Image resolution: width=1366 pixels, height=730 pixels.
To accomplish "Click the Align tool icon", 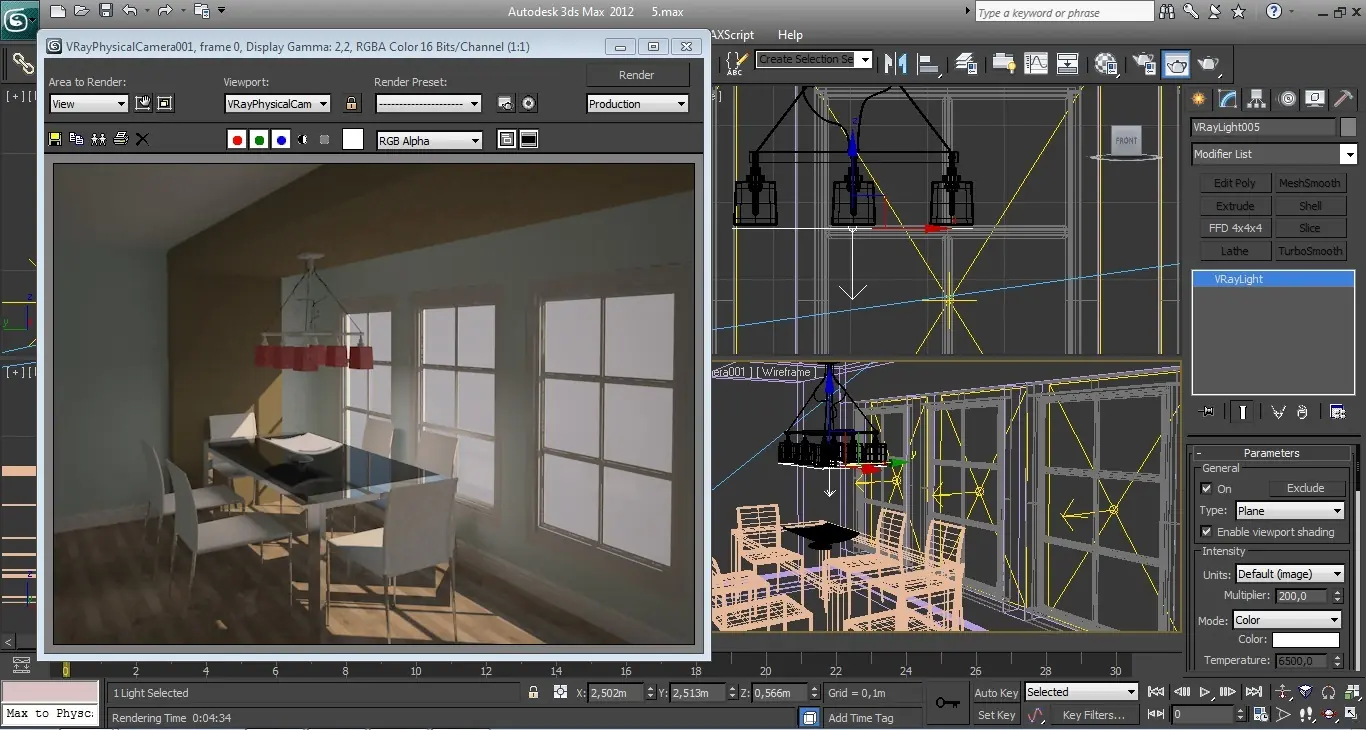I will click(x=929, y=63).
